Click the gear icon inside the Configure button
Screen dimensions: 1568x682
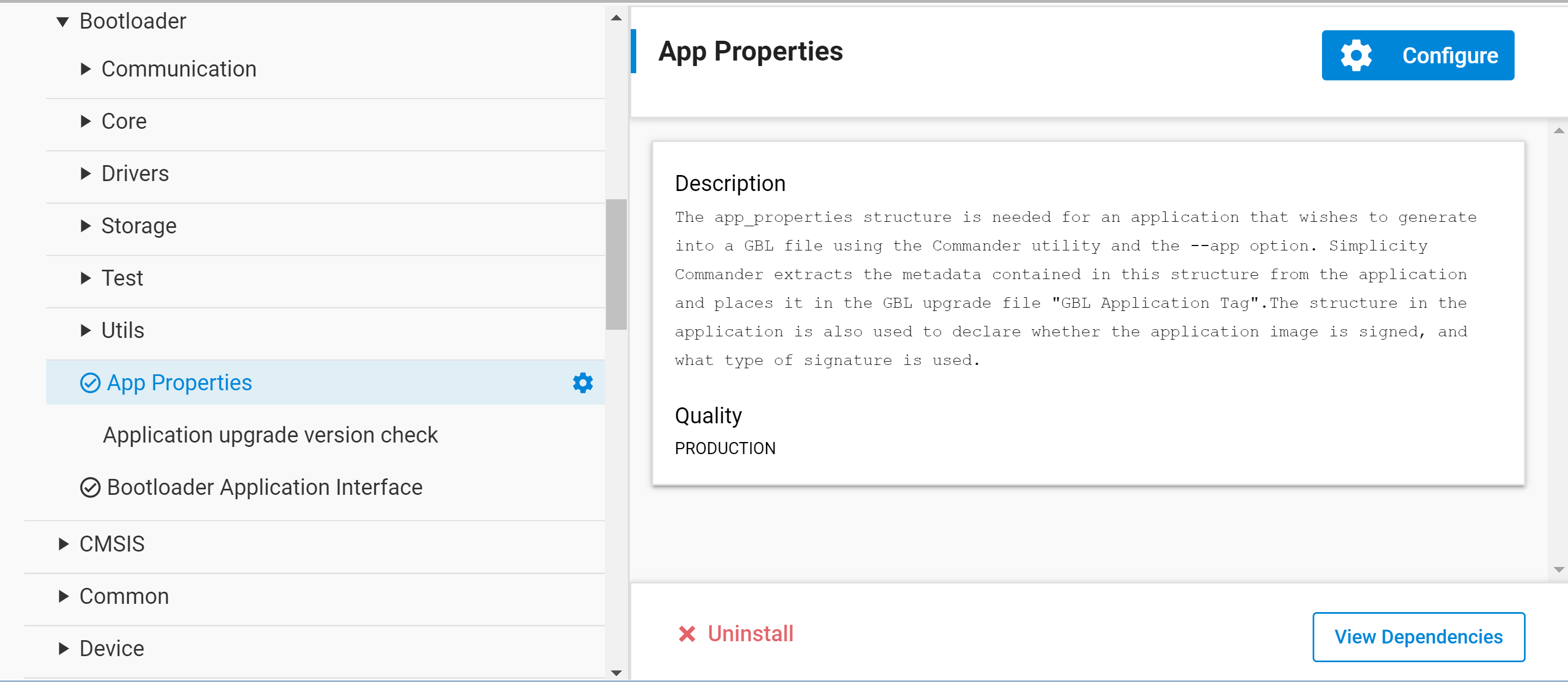click(x=1356, y=55)
